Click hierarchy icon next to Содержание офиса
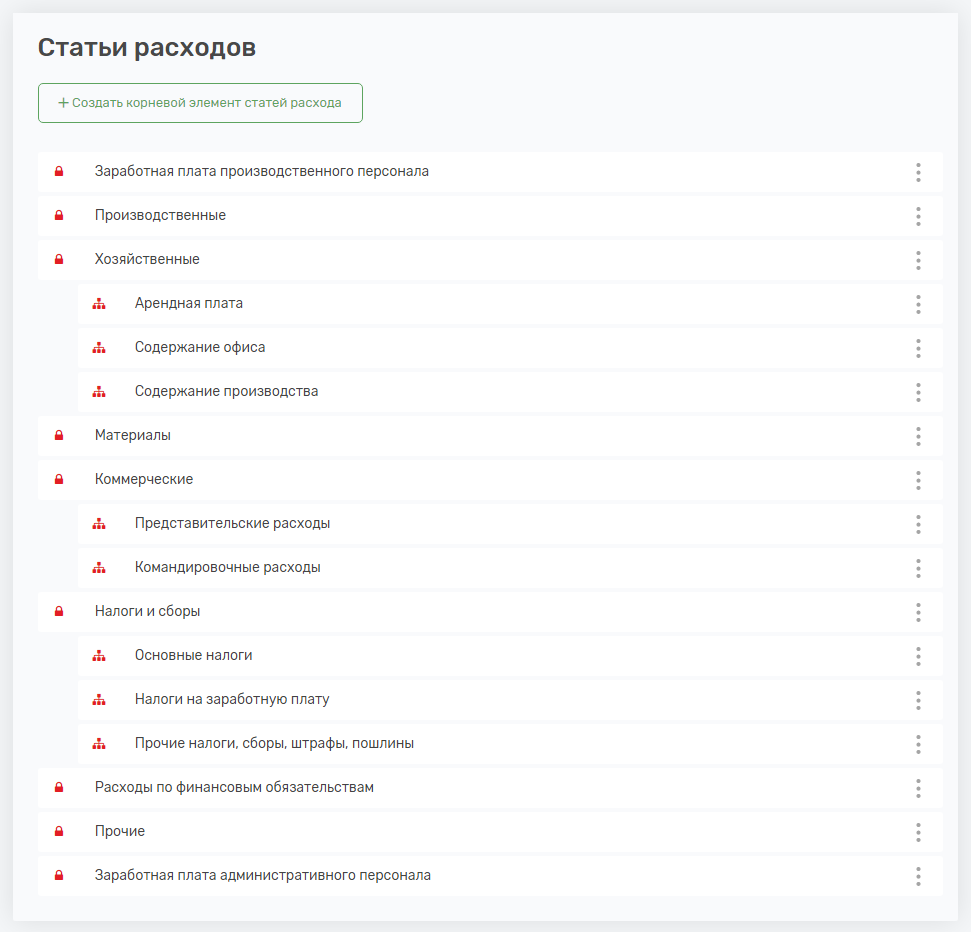 tap(99, 348)
